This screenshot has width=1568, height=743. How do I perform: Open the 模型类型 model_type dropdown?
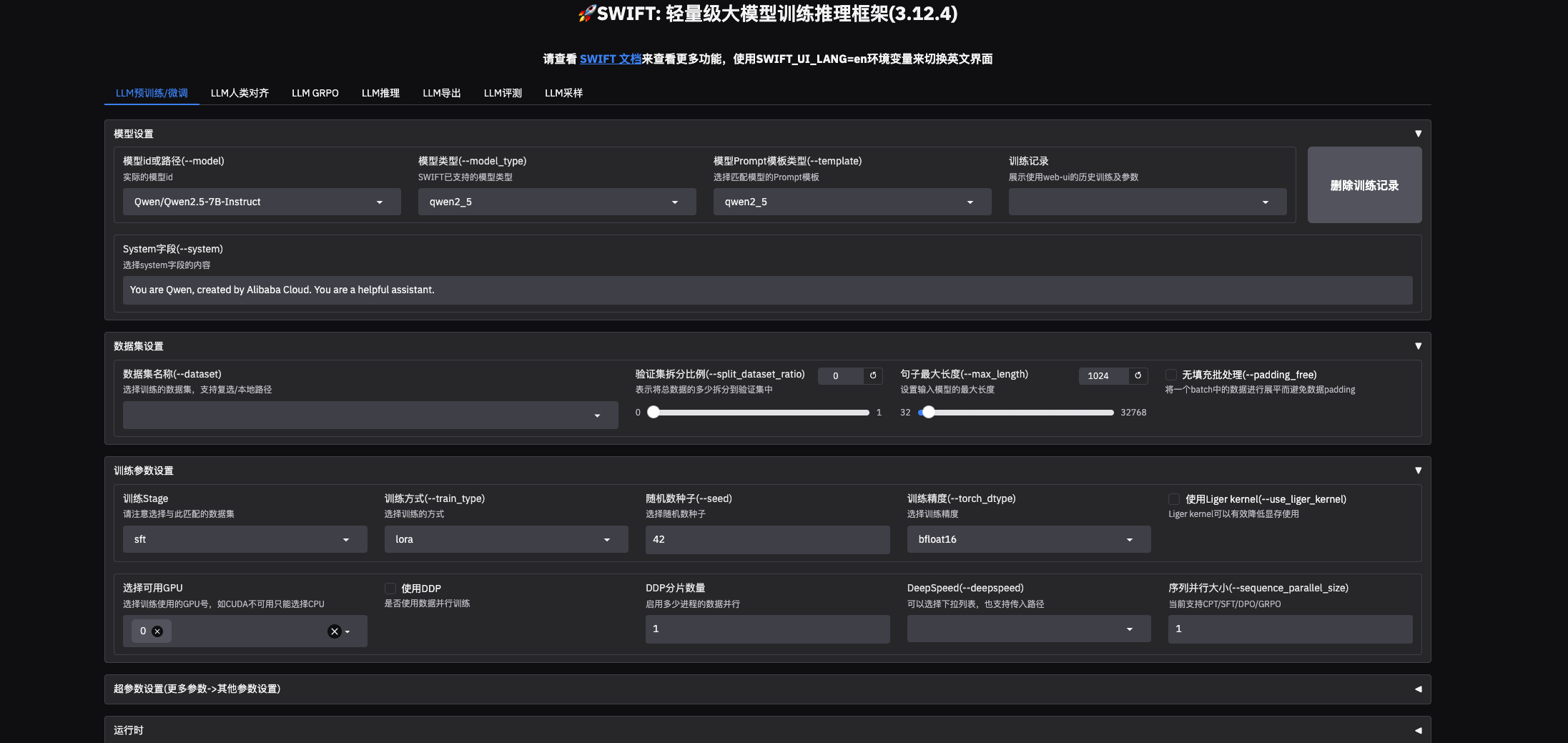[557, 202]
